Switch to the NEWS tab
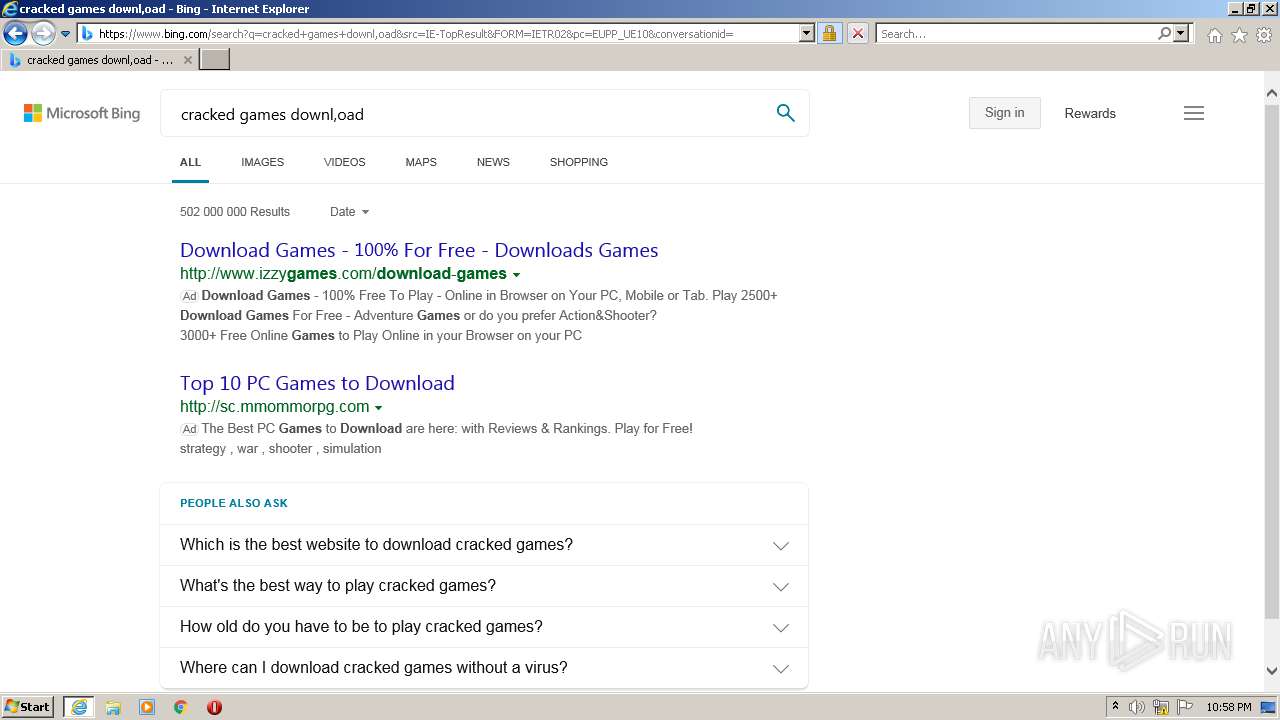 pyautogui.click(x=493, y=162)
